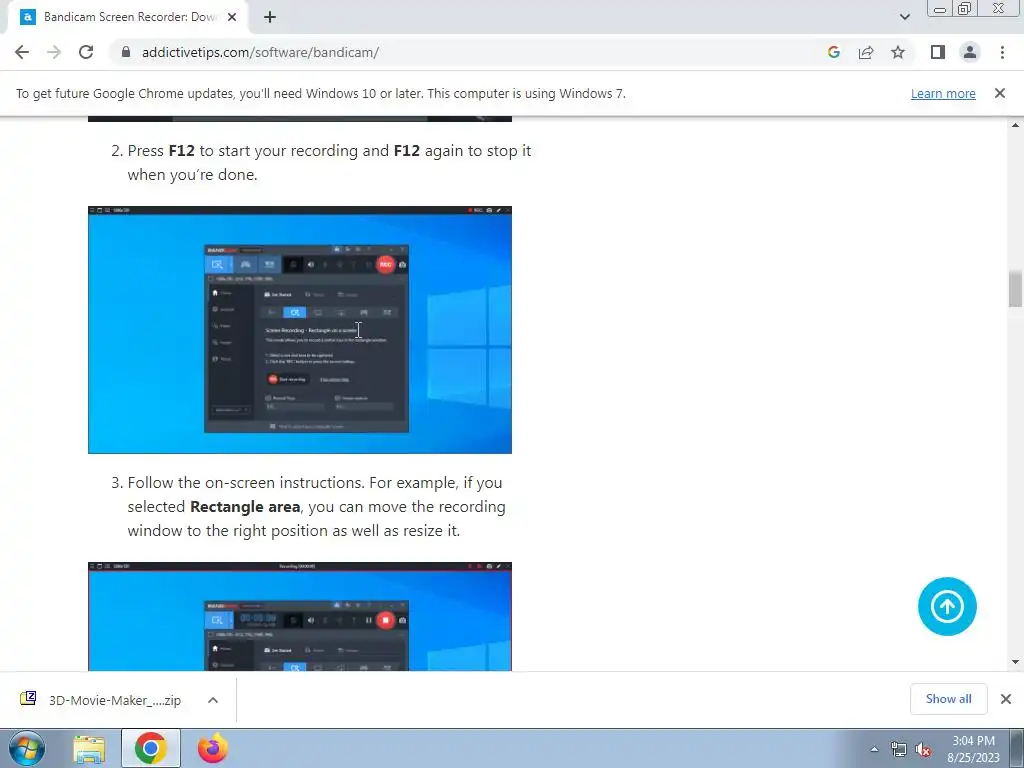Click the 'Rectangle area' bold text
Image resolution: width=1024 pixels, height=768 pixels.
[245, 507]
